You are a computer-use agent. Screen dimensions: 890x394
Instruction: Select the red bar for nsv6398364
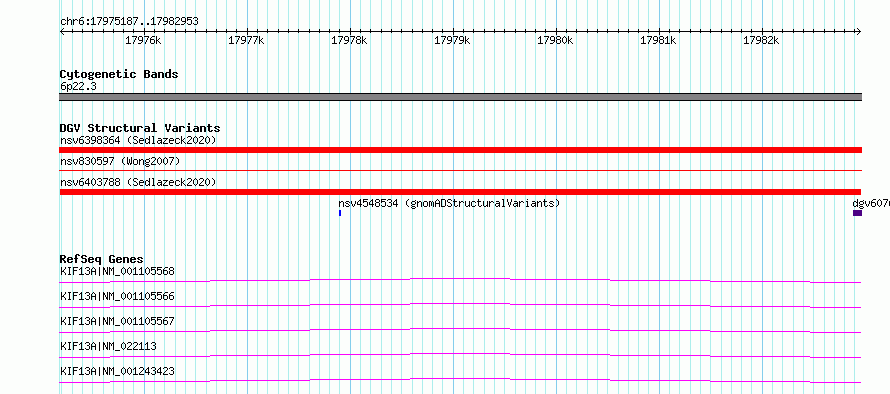point(460,150)
